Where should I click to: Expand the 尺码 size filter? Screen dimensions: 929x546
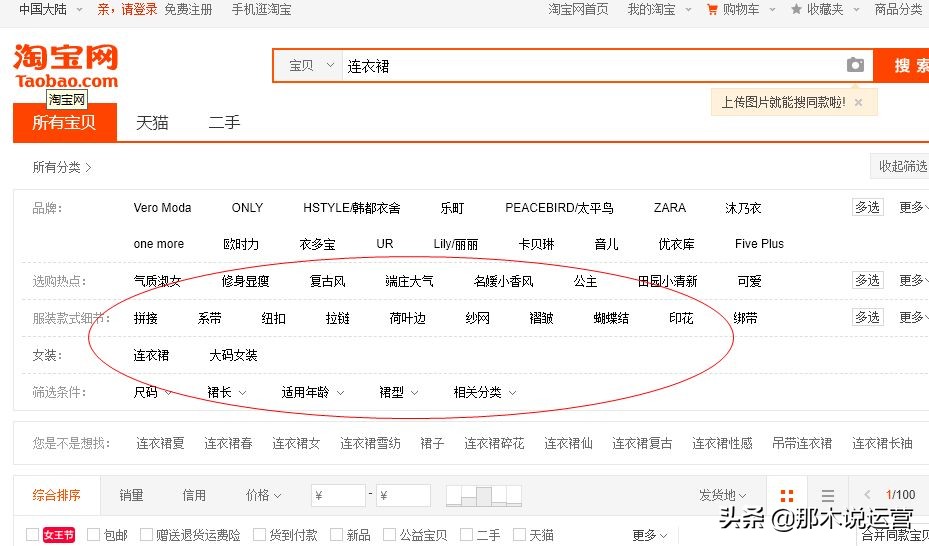pyautogui.click(x=152, y=392)
